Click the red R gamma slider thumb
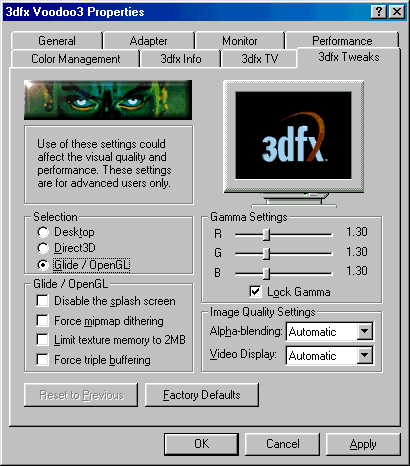 266,234
